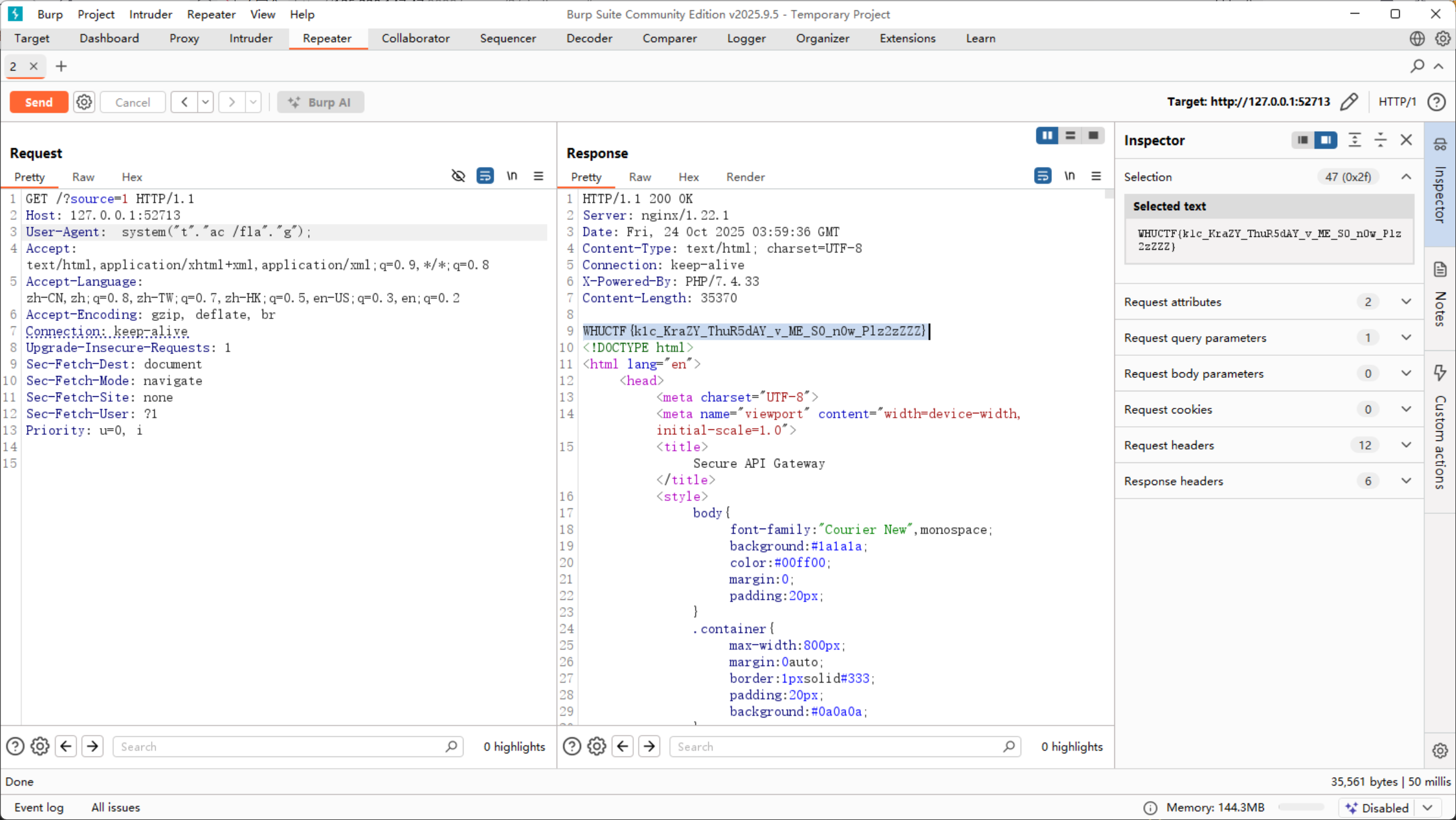Switch to side-by-side layout view icon
Screen dimensions: 1456x820
tap(1047, 135)
